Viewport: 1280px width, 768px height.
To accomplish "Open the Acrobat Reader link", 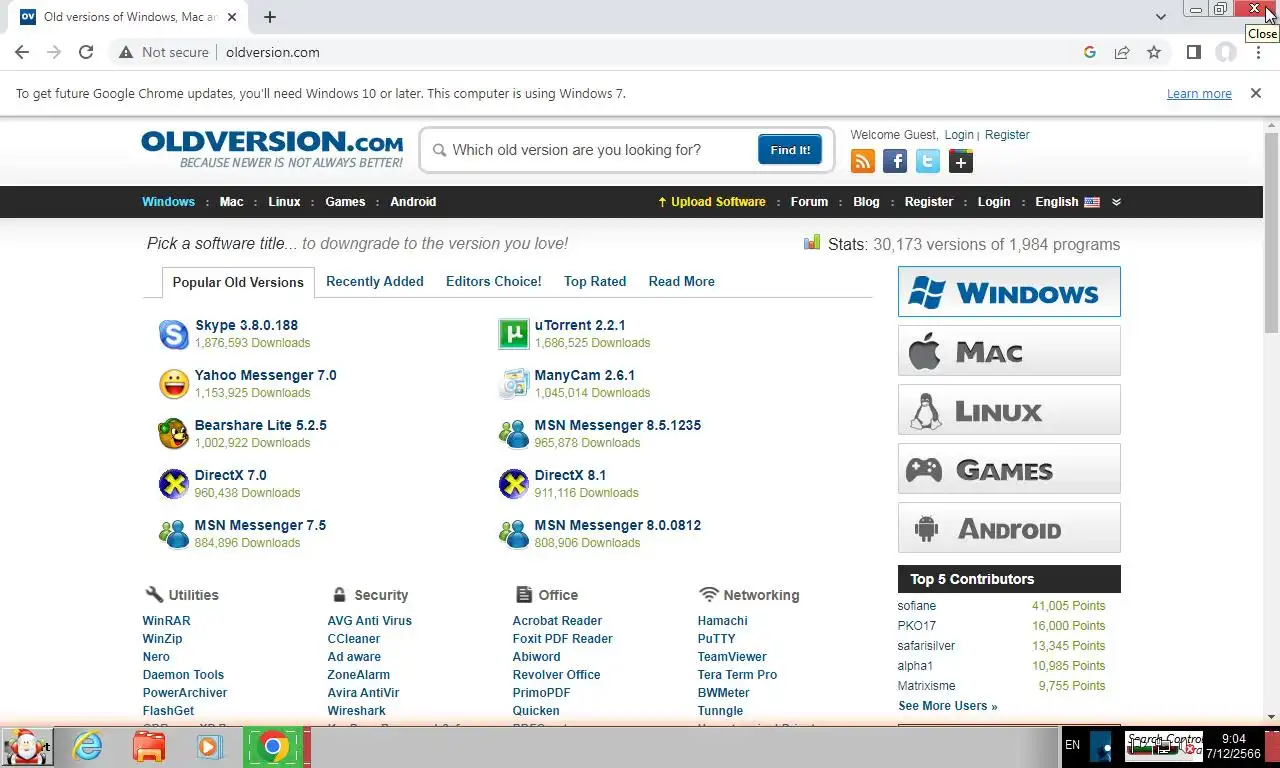I will point(557,621).
